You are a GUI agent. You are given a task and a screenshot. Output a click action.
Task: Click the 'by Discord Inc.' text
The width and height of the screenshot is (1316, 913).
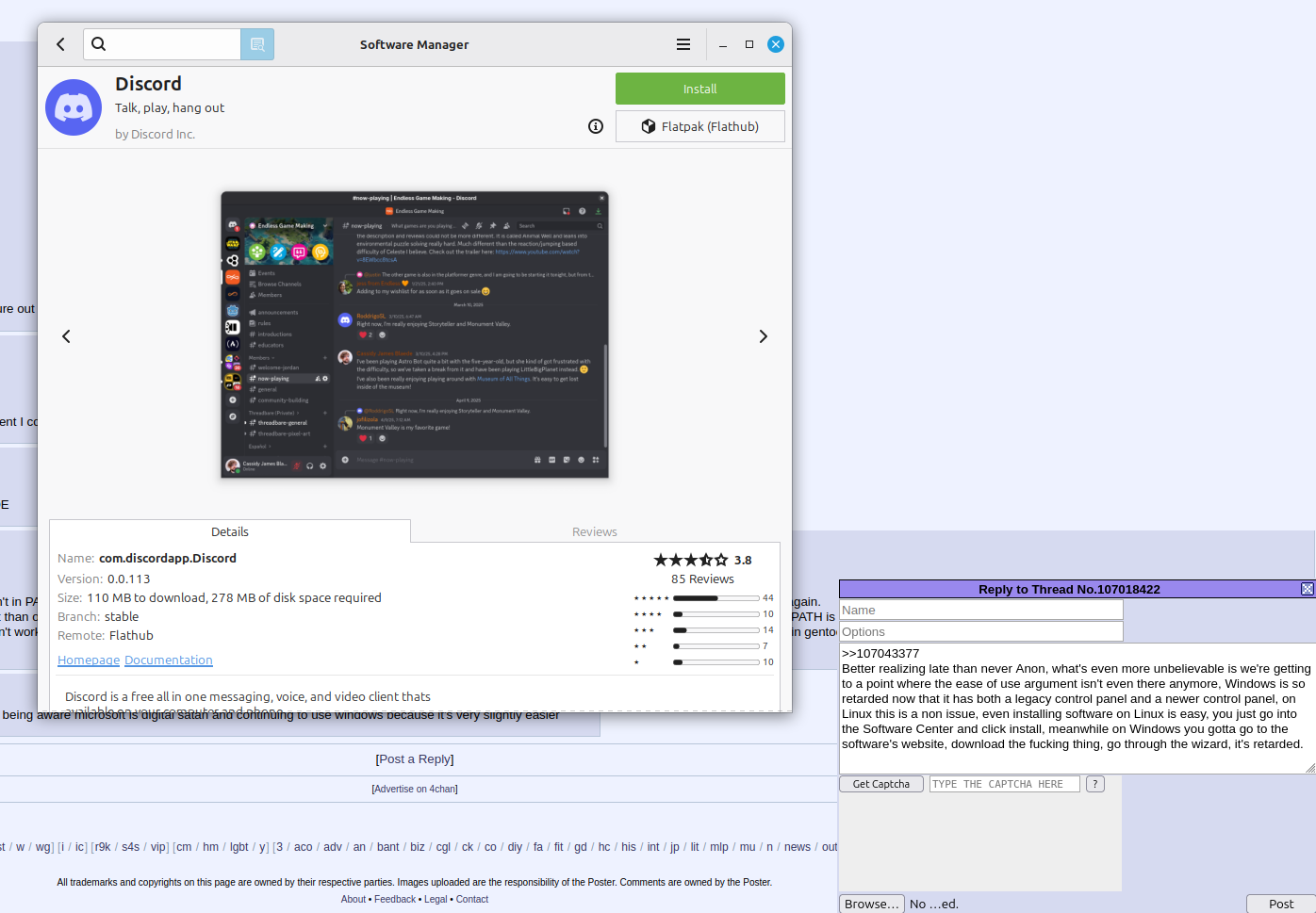click(x=156, y=135)
